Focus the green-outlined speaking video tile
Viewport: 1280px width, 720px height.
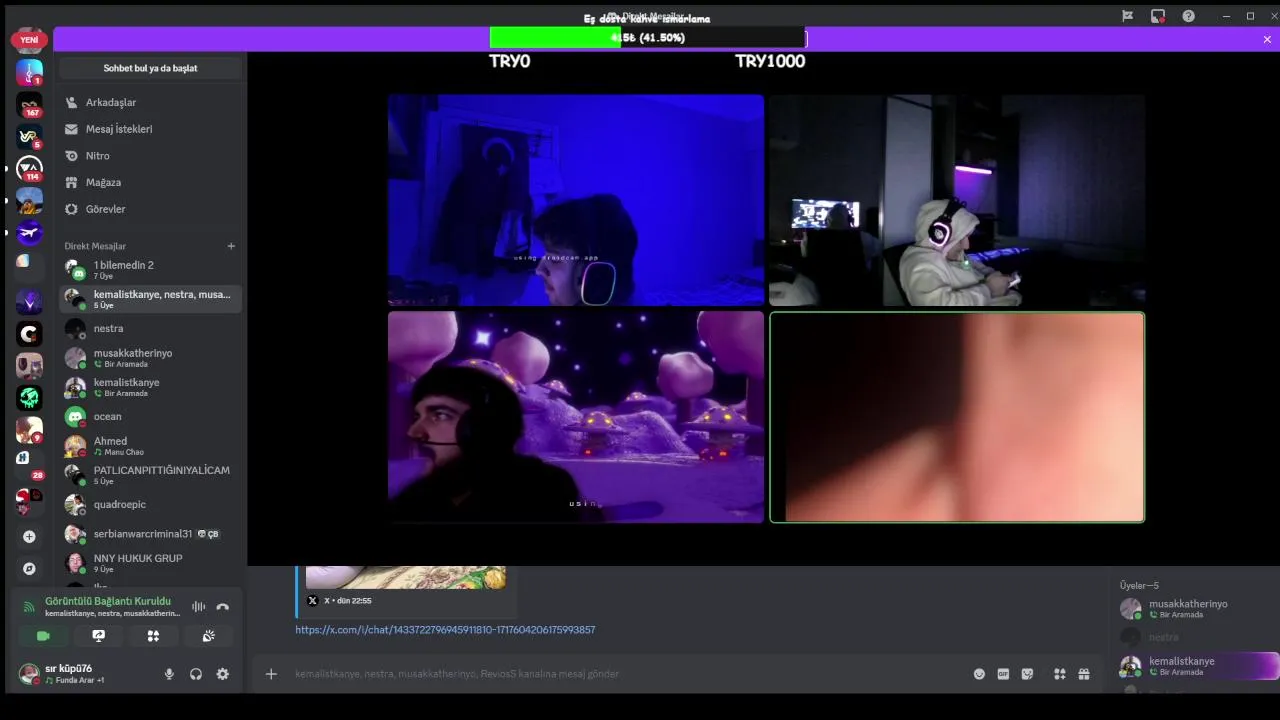point(957,417)
